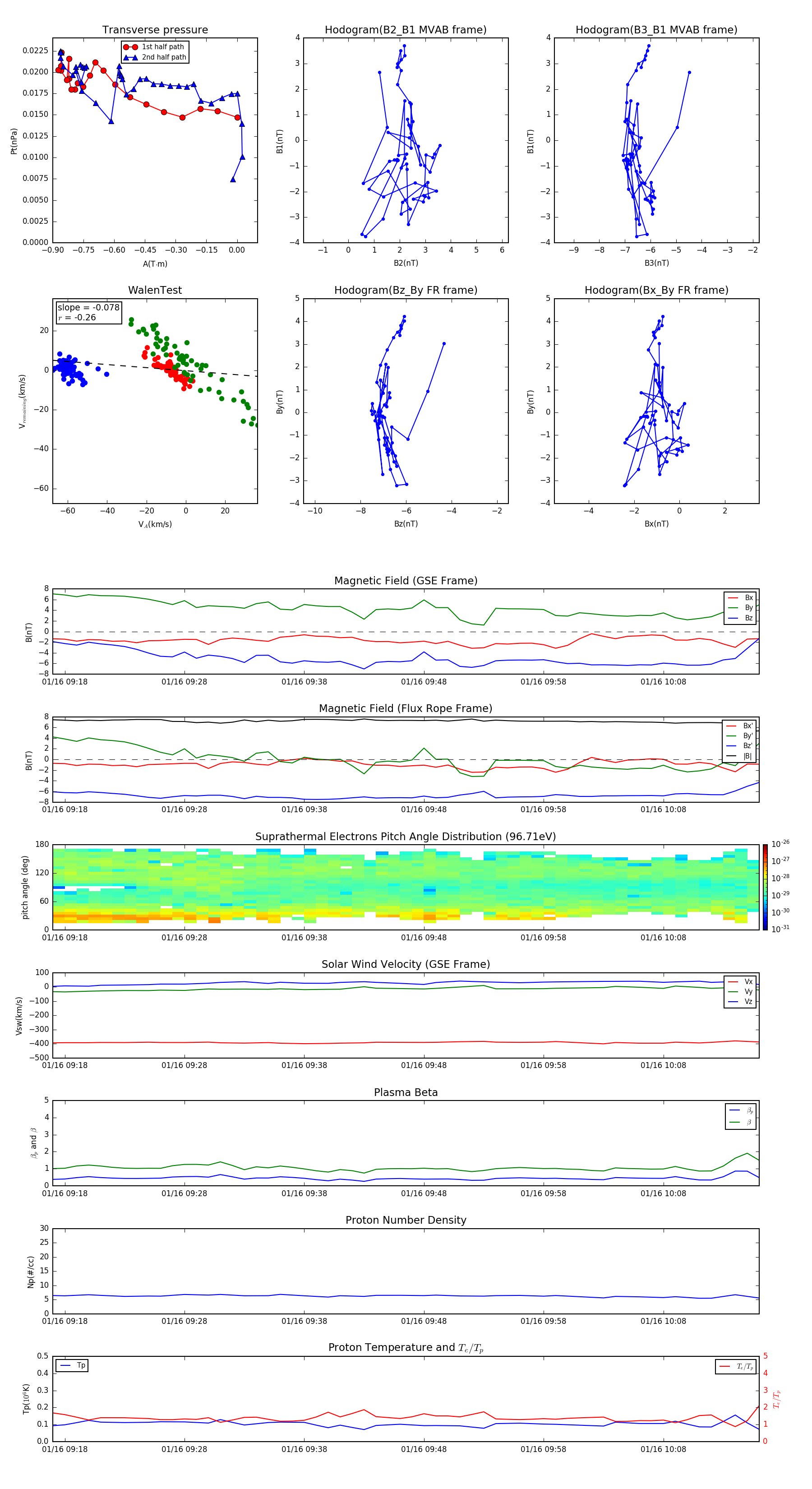Image resolution: width=812 pixels, height=1489 pixels.
Task: Click the 'By' legend entry in GSE panel
Action: click(741, 607)
